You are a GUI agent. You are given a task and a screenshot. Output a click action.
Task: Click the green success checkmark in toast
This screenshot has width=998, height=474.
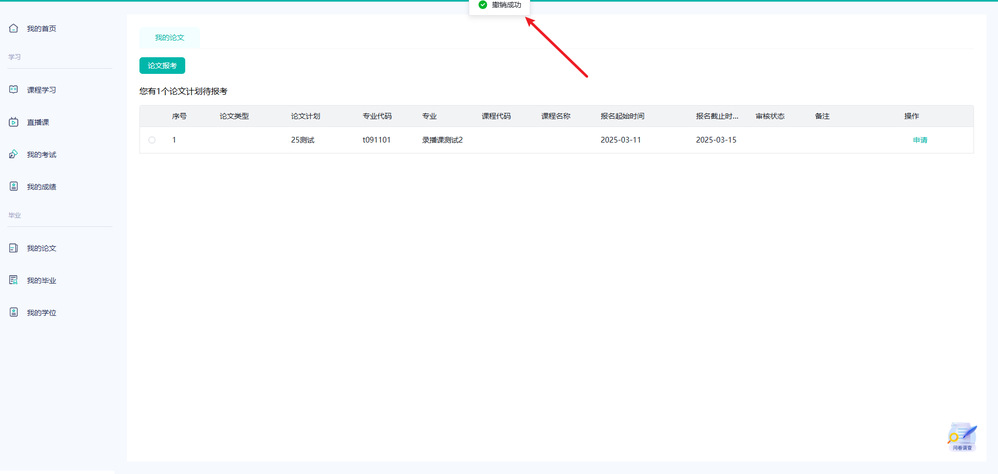click(483, 5)
